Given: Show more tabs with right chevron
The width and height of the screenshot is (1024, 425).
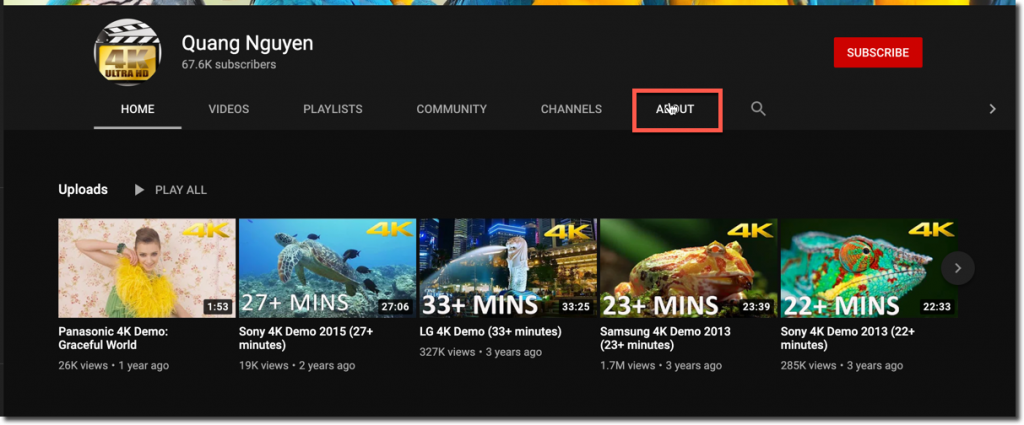Looking at the screenshot, I should 992,109.
